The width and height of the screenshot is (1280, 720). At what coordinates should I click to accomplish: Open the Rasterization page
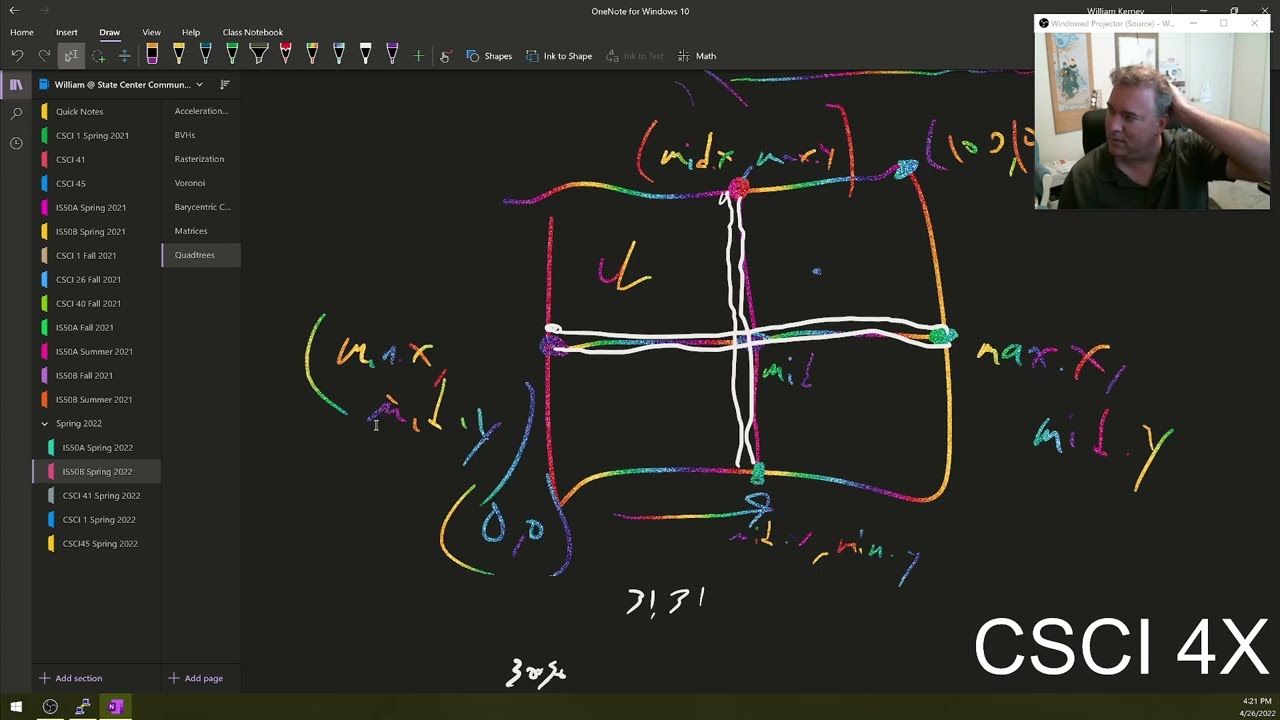point(201,159)
